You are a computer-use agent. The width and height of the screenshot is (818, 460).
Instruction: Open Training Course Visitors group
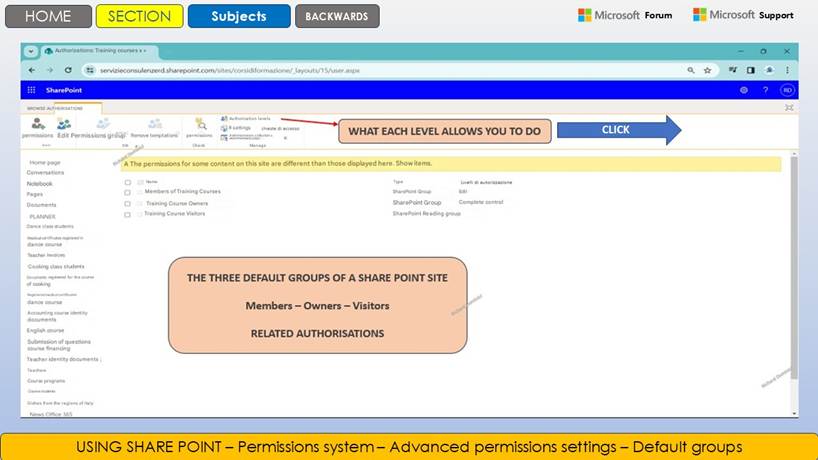coord(175,213)
